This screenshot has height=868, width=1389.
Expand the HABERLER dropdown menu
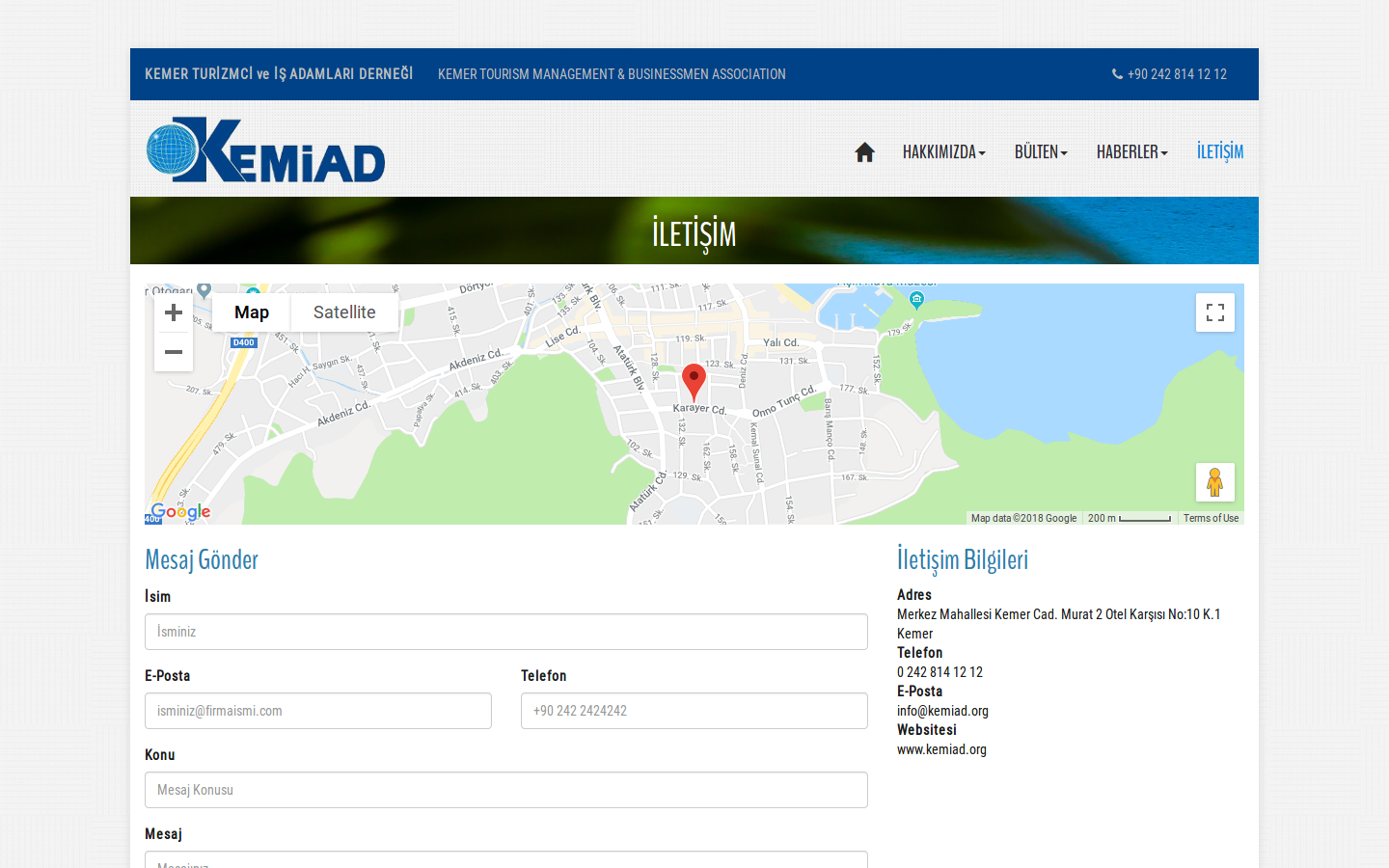tap(1131, 152)
